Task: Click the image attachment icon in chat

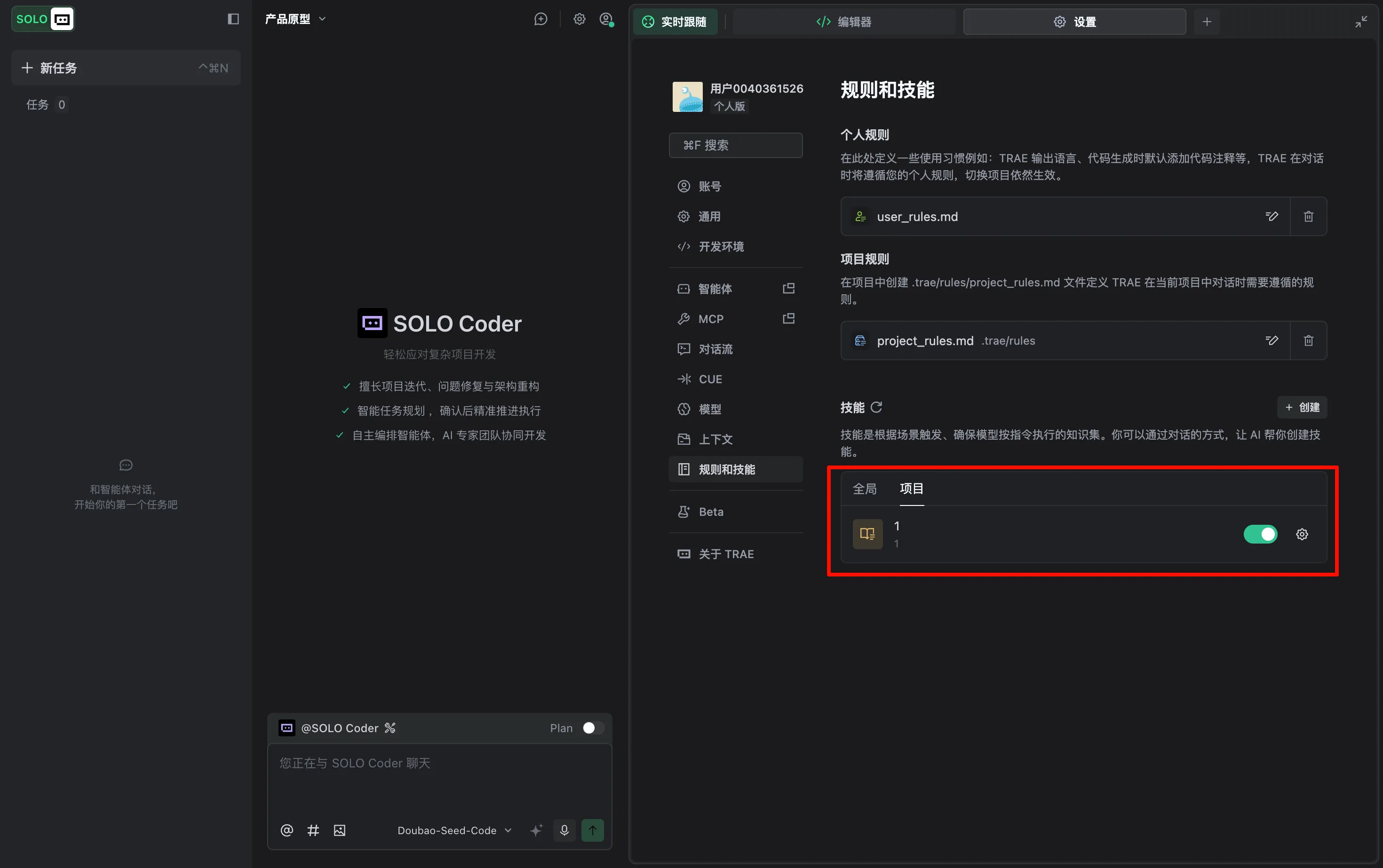Action: 340,830
